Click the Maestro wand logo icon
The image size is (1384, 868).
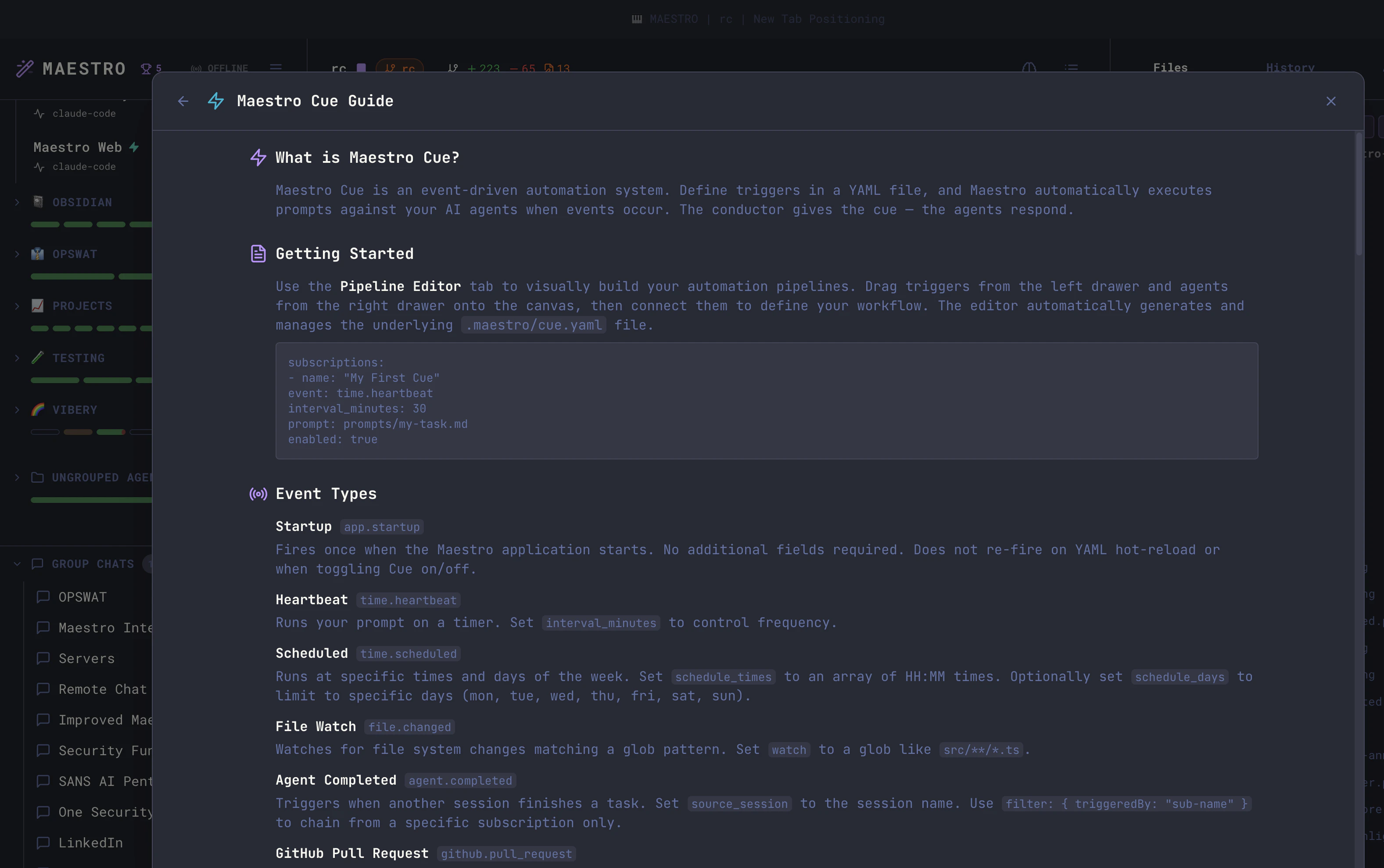click(x=25, y=69)
